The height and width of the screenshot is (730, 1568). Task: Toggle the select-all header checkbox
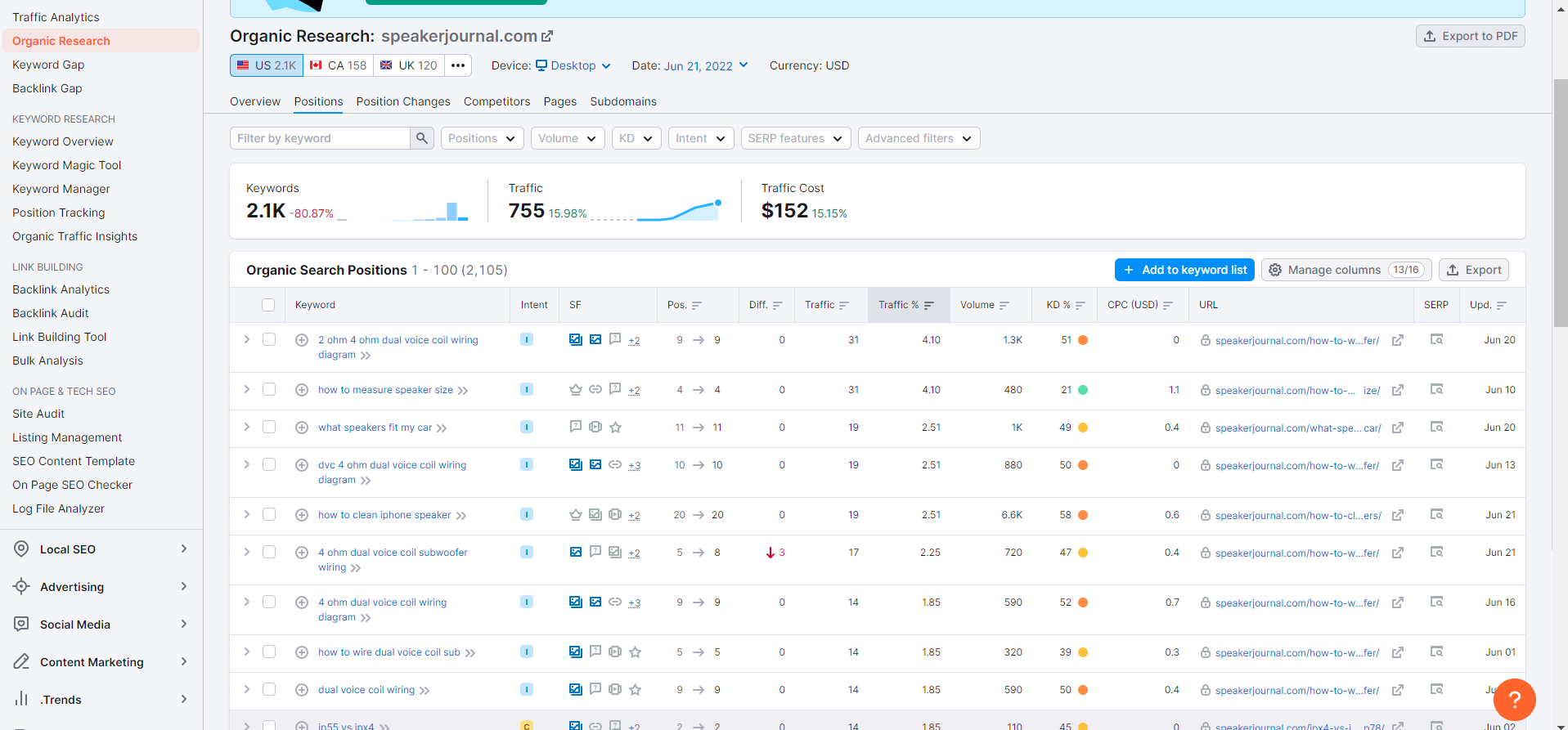coord(268,305)
